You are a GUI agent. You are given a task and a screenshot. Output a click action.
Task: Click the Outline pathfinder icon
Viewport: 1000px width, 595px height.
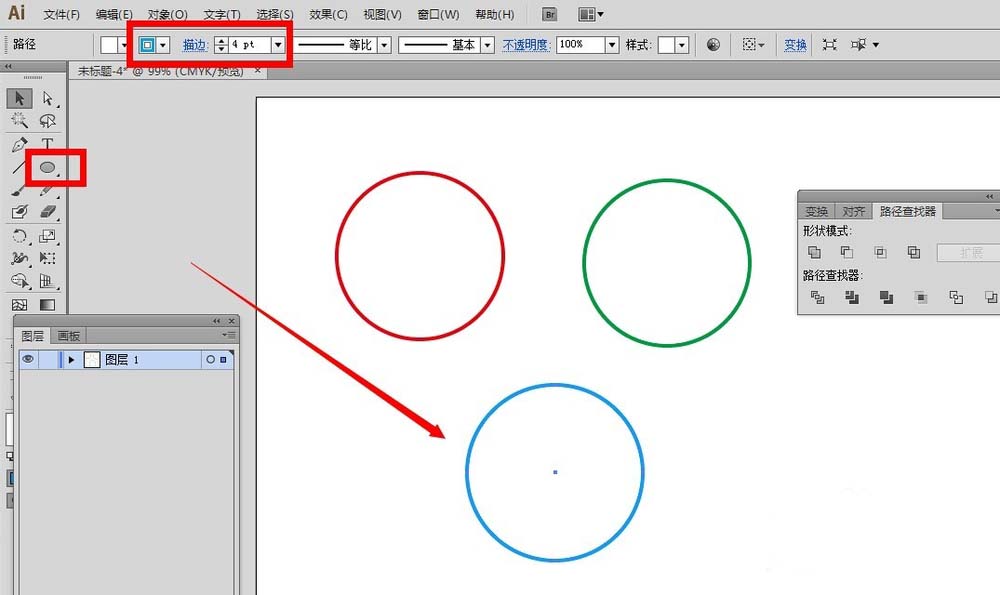(955, 297)
